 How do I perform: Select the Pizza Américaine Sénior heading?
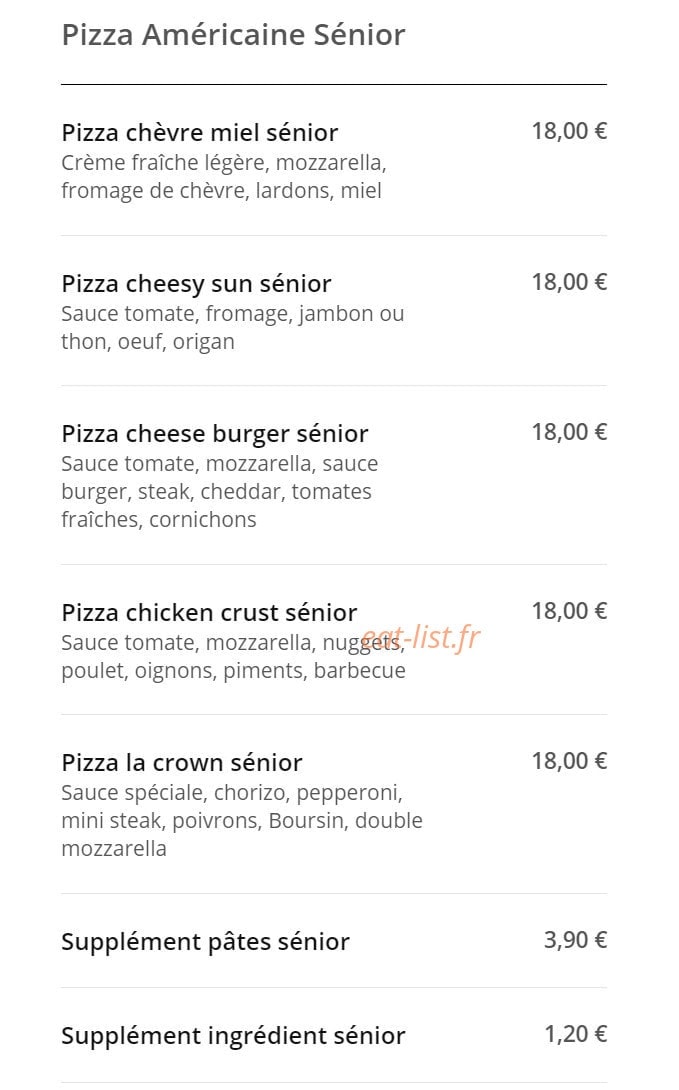point(233,35)
